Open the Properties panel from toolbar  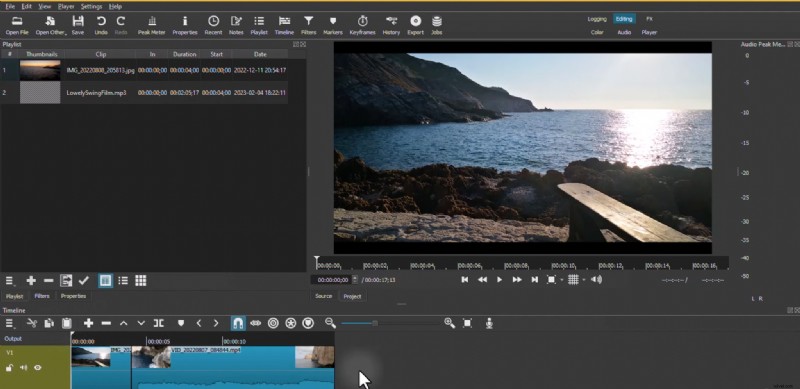[x=185, y=25]
